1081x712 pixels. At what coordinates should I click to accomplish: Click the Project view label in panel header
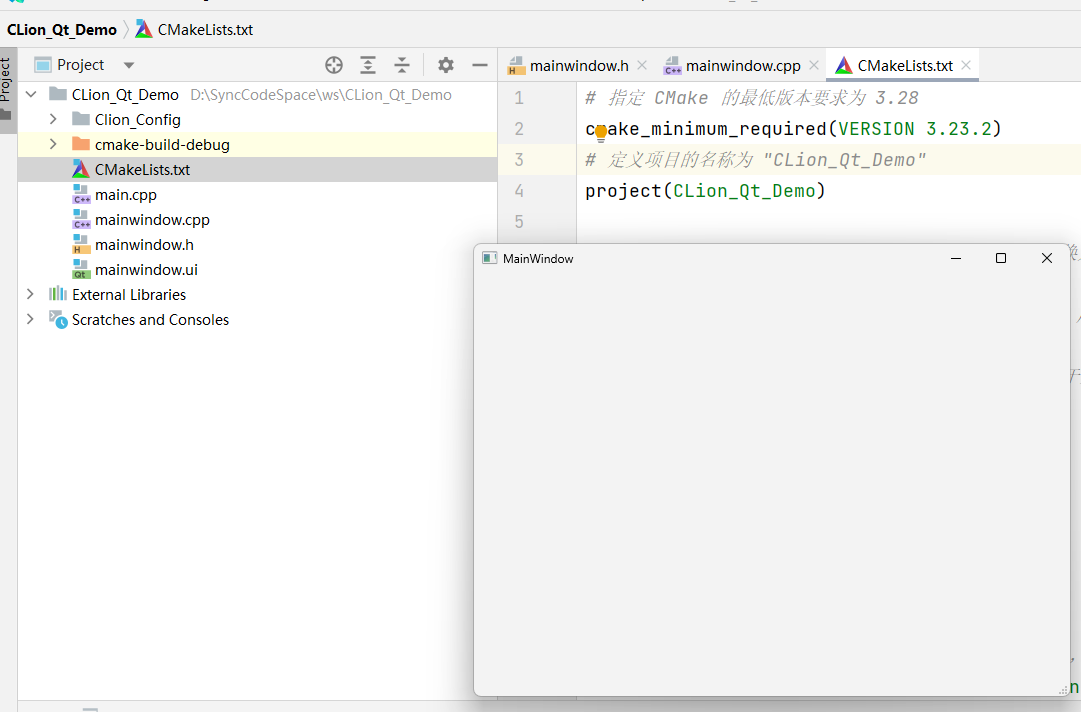[x=81, y=65]
